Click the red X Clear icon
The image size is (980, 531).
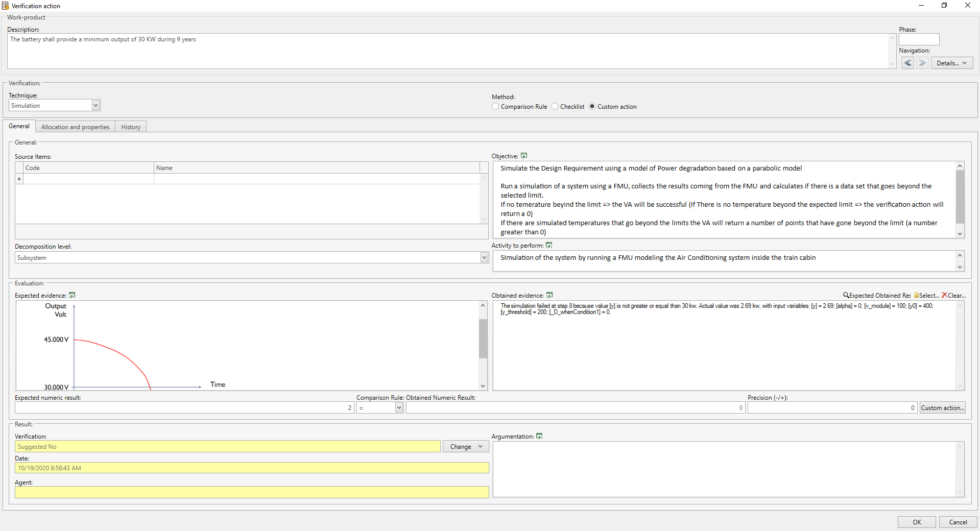(944, 296)
